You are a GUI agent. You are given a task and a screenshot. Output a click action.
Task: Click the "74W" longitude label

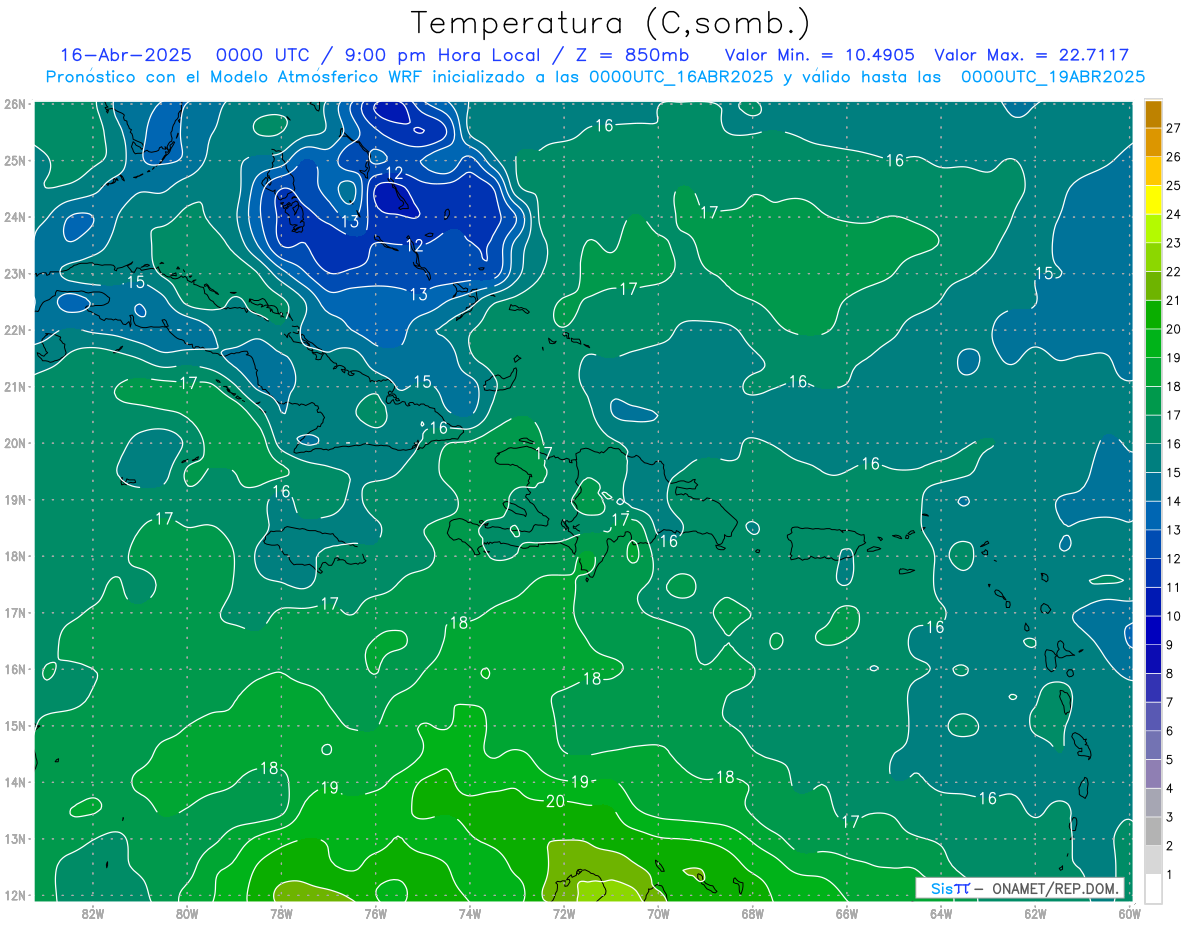click(x=470, y=912)
